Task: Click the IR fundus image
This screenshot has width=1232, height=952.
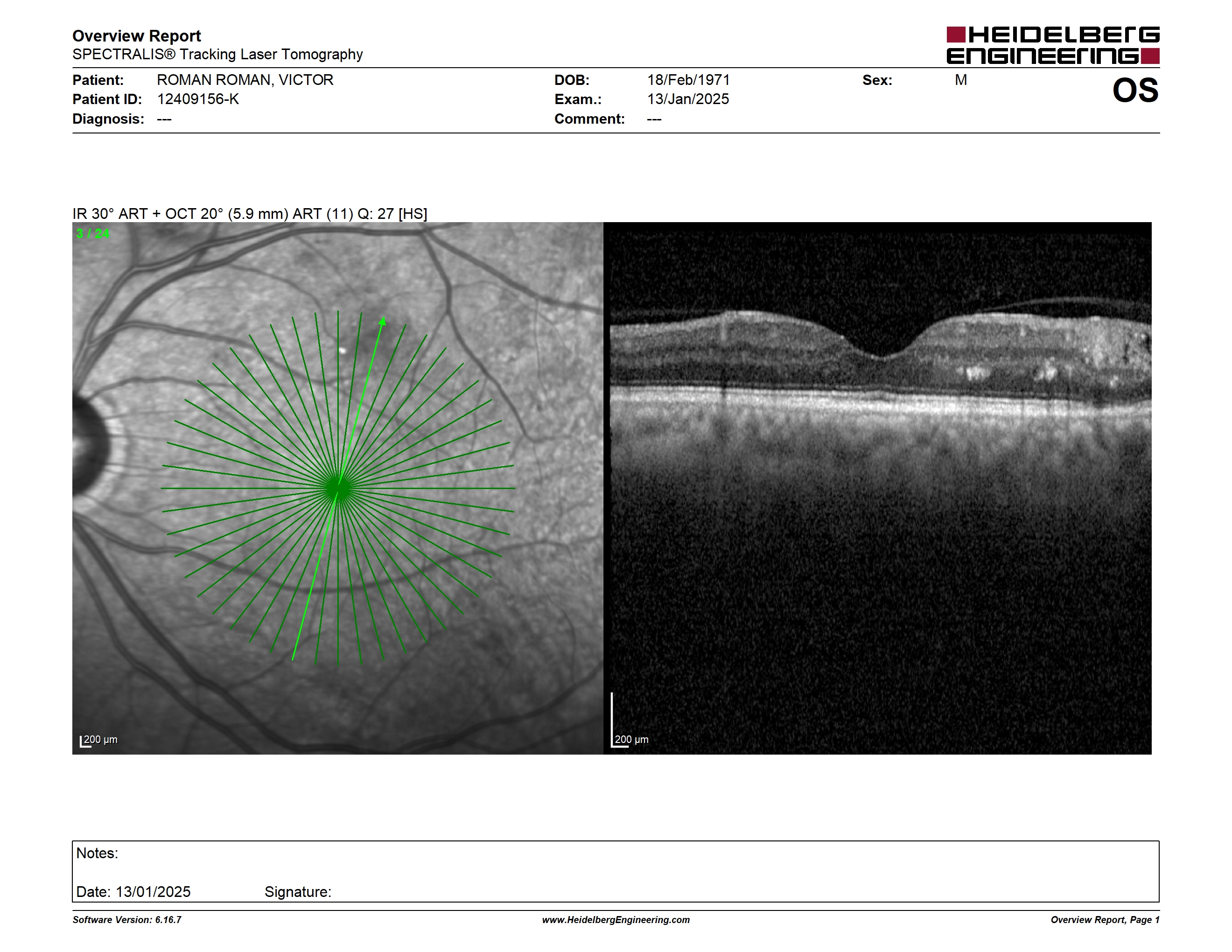Action: click(337, 488)
